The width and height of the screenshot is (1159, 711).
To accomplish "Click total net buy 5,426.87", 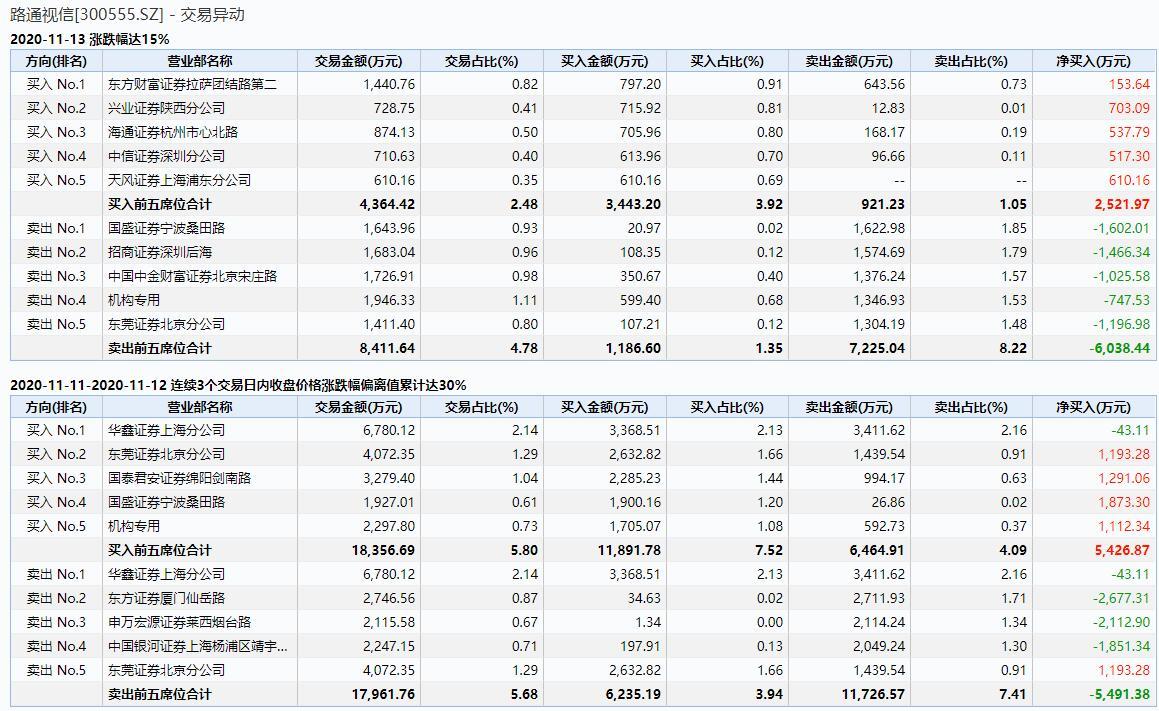I will 1122,550.
